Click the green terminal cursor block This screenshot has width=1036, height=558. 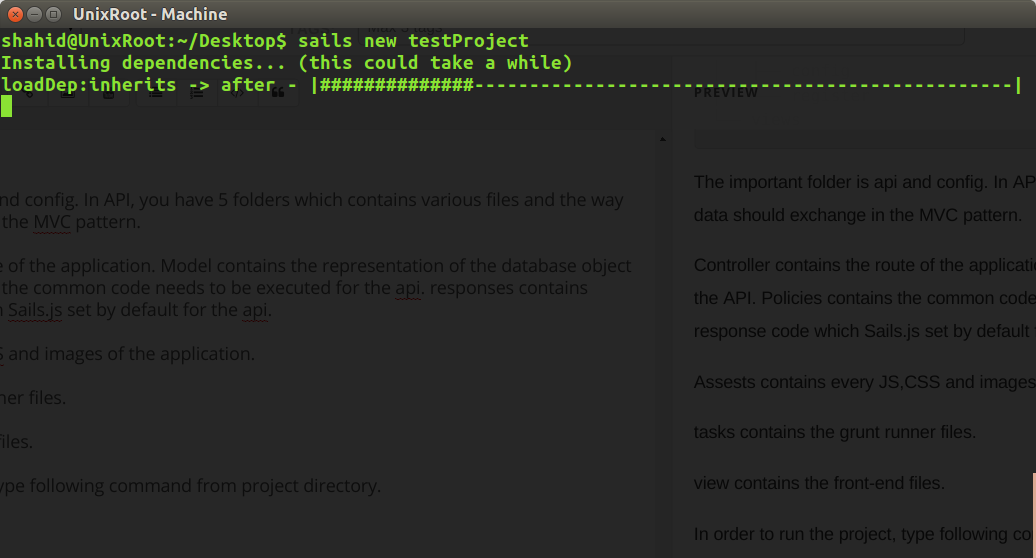7,107
